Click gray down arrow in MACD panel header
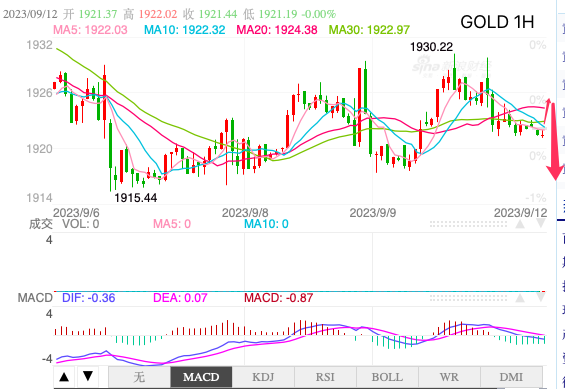The image size is (565, 389). click(x=540, y=298)
